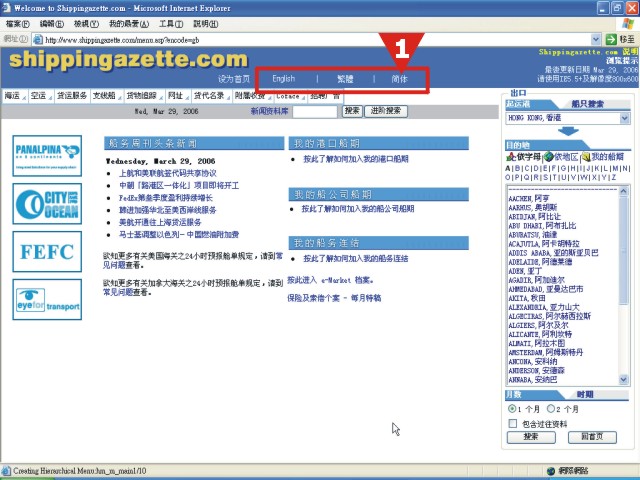The width and height of the screenshot is (640, 480).
Task: Click the internet zone globe in status bar
Action: (551, 471)
